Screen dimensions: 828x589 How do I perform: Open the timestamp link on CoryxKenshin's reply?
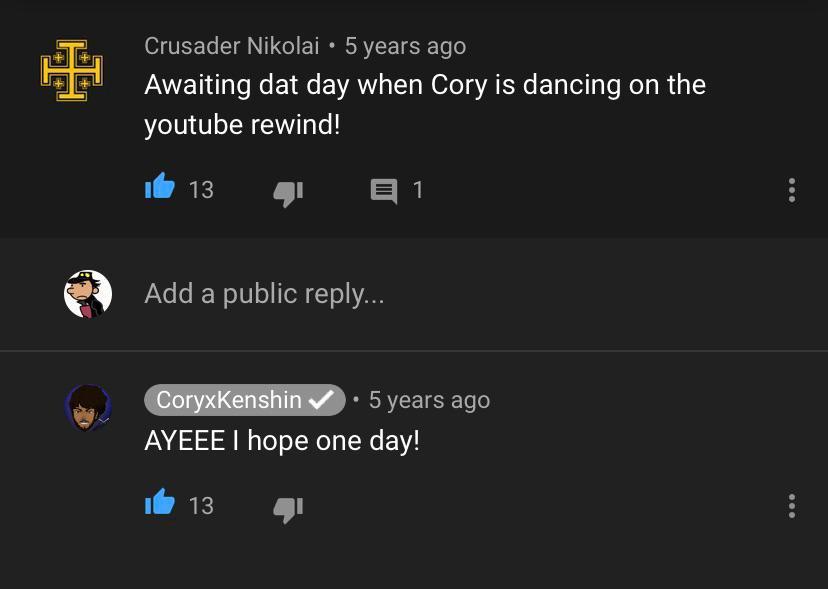428,400
